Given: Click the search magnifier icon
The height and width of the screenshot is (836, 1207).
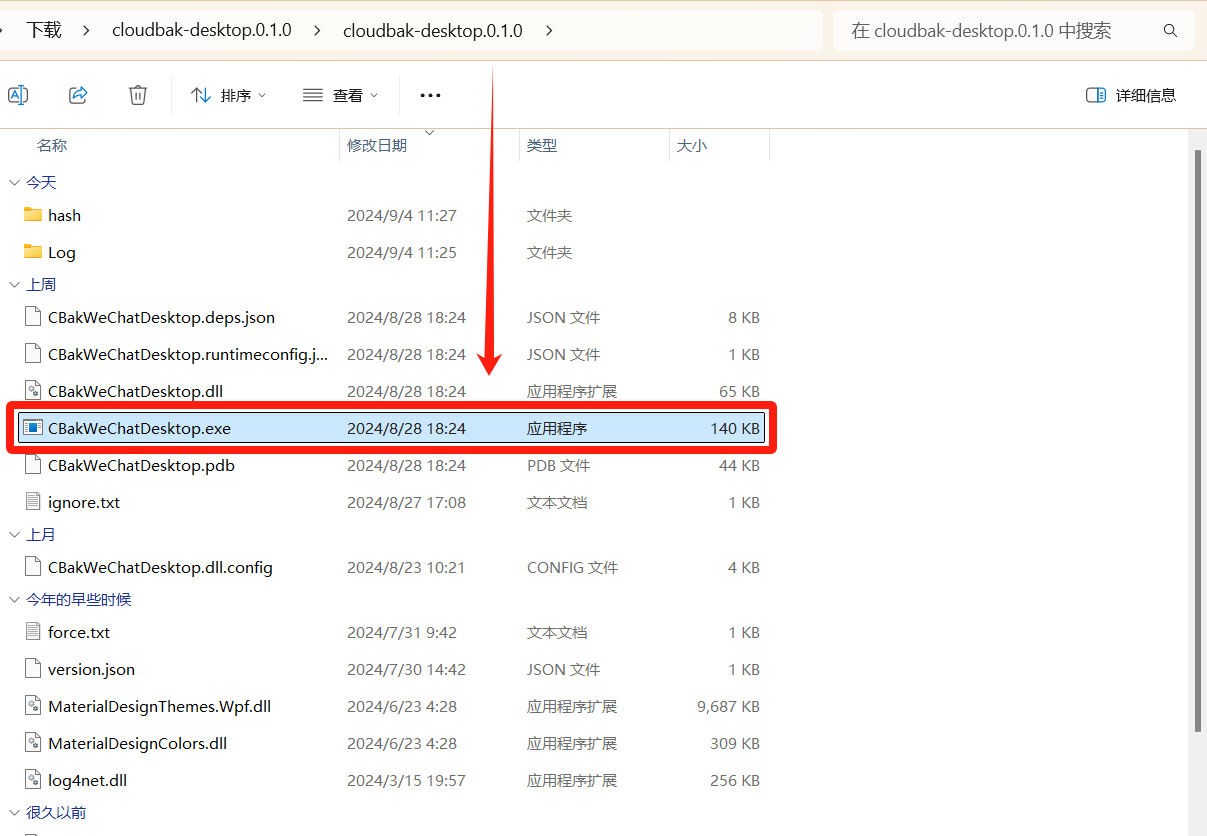Looking at the screenshot, I should click(x=1170, y=31).
